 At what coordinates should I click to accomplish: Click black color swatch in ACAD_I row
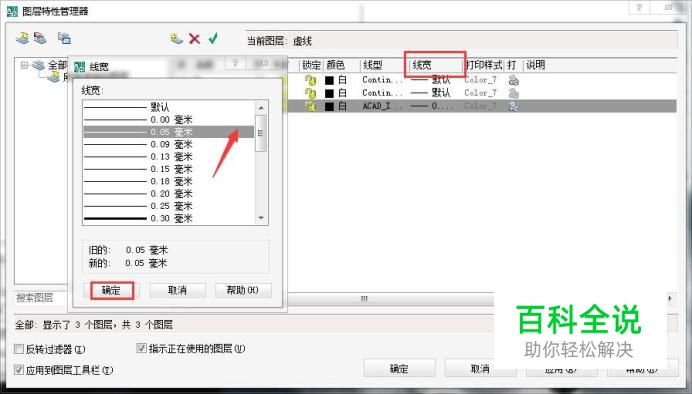click(x=329, y=106)
